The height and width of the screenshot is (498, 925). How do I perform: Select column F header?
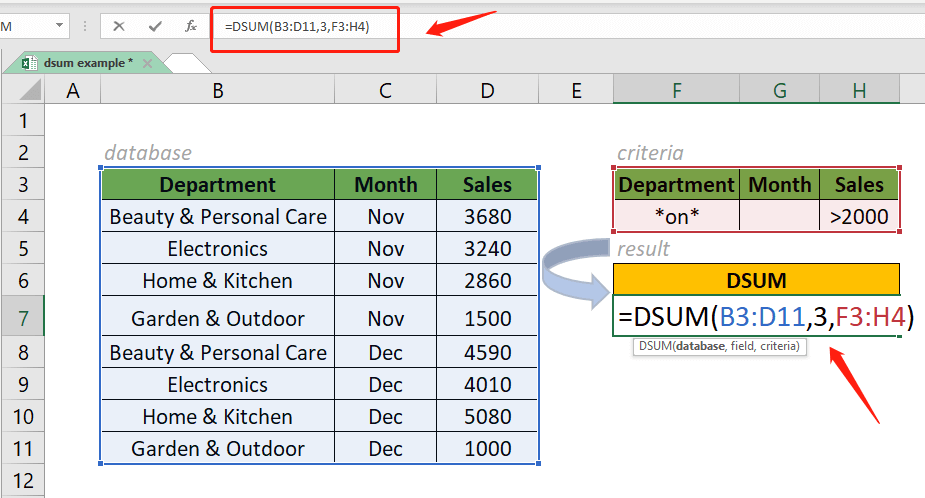tap(676, 91)
